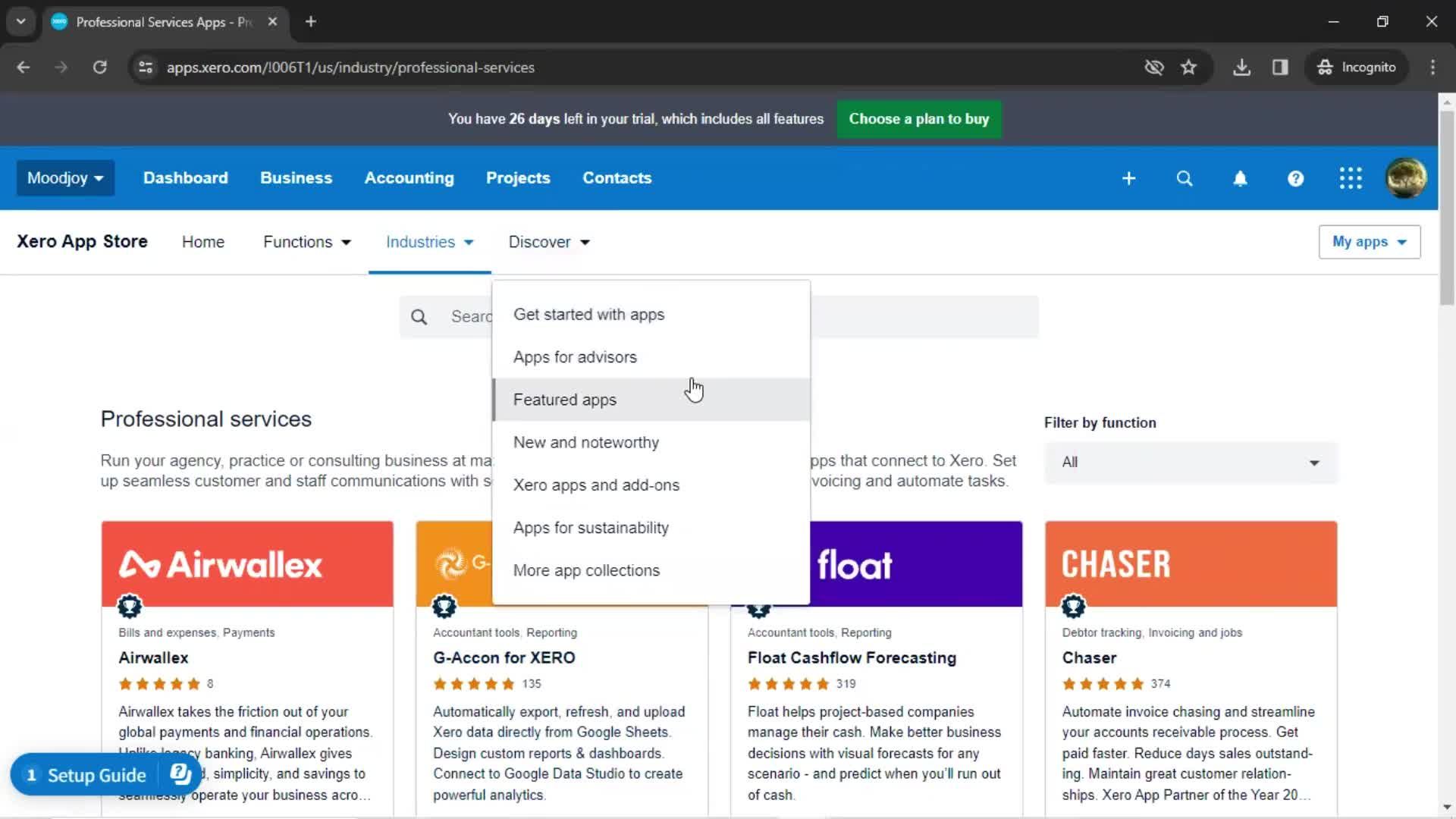Click G-Accon certified badge icon

pos(444,606)
